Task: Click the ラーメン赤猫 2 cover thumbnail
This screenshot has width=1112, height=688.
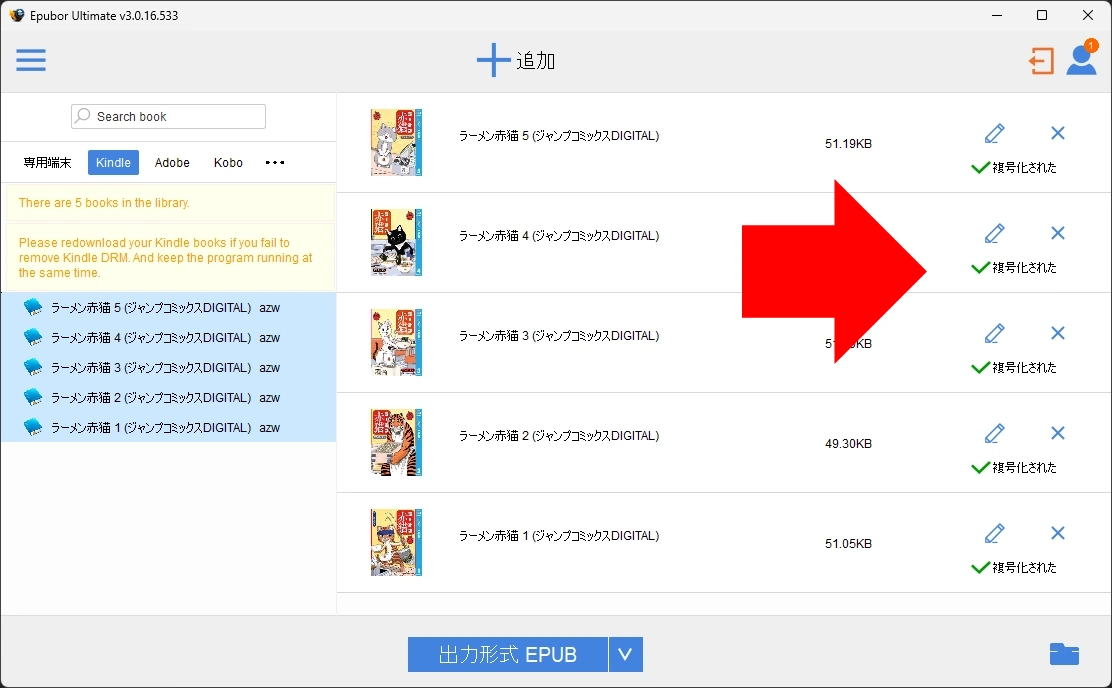Action: coord(395,443)
